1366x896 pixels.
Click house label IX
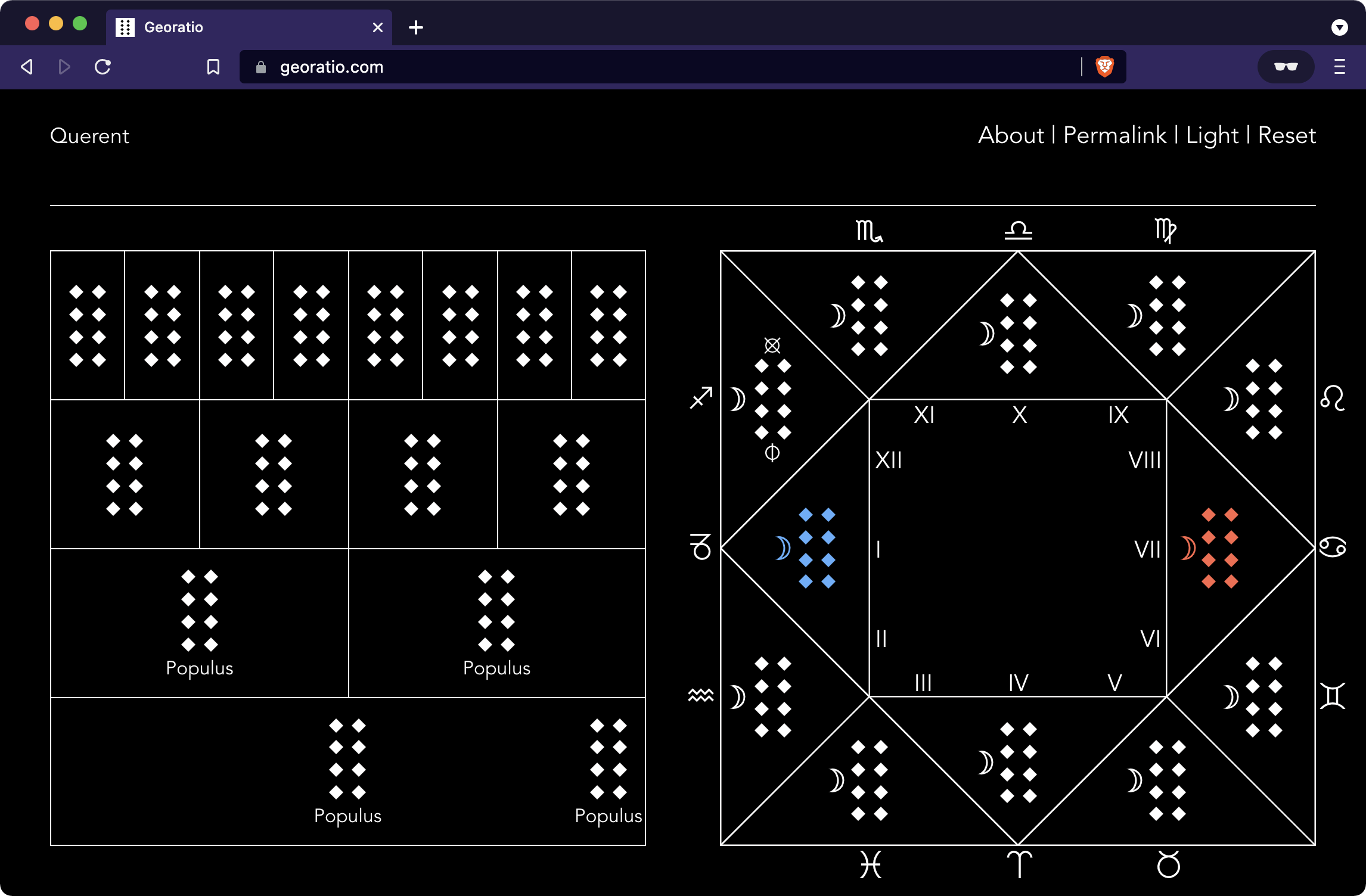1119,415
